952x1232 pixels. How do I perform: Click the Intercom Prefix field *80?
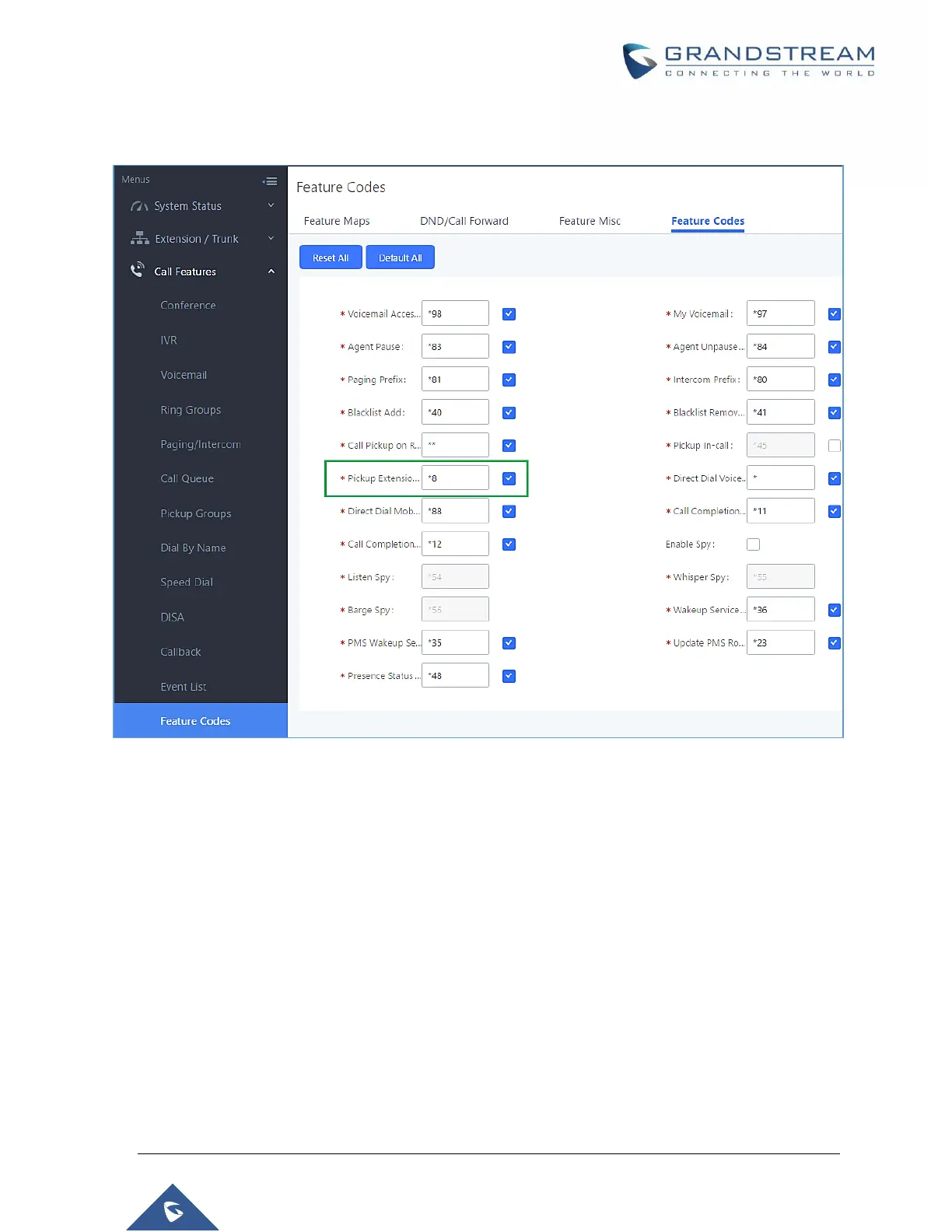click(x=781, y=379)
